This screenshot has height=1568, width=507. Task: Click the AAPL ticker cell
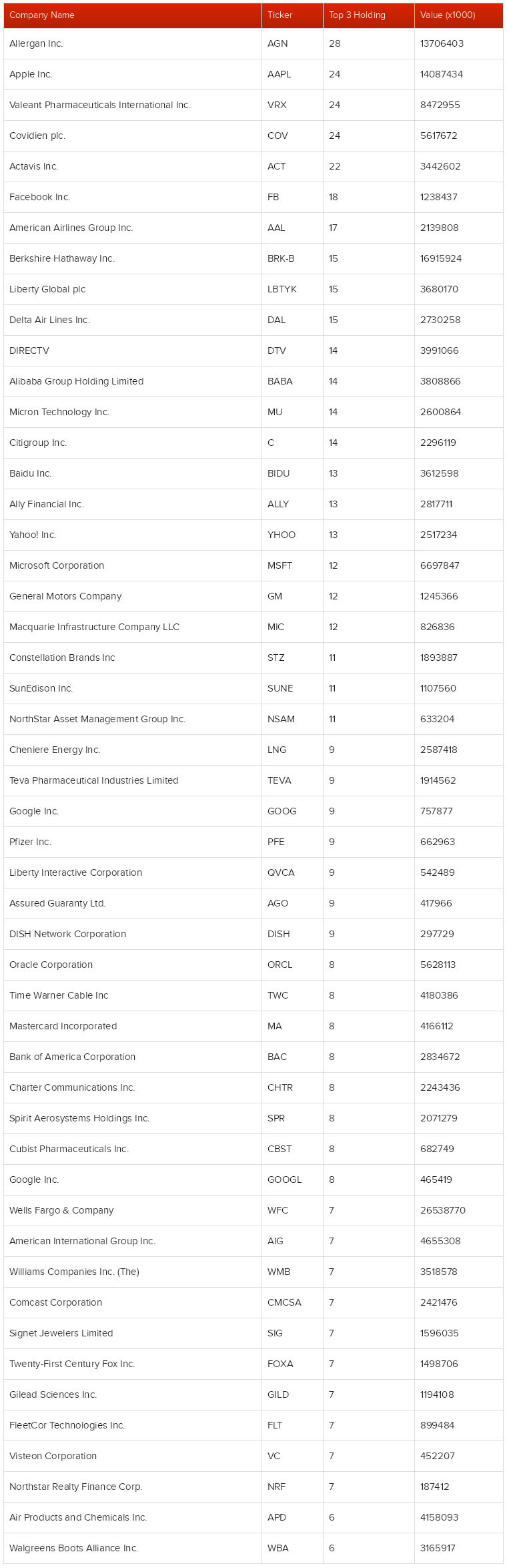tap(292, 74)
